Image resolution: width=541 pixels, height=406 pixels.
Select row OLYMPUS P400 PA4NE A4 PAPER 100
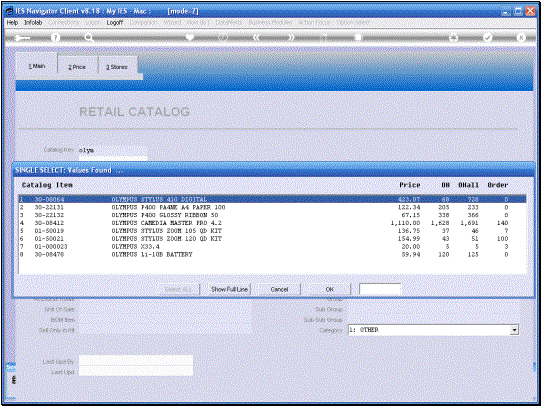pos(272,207)
